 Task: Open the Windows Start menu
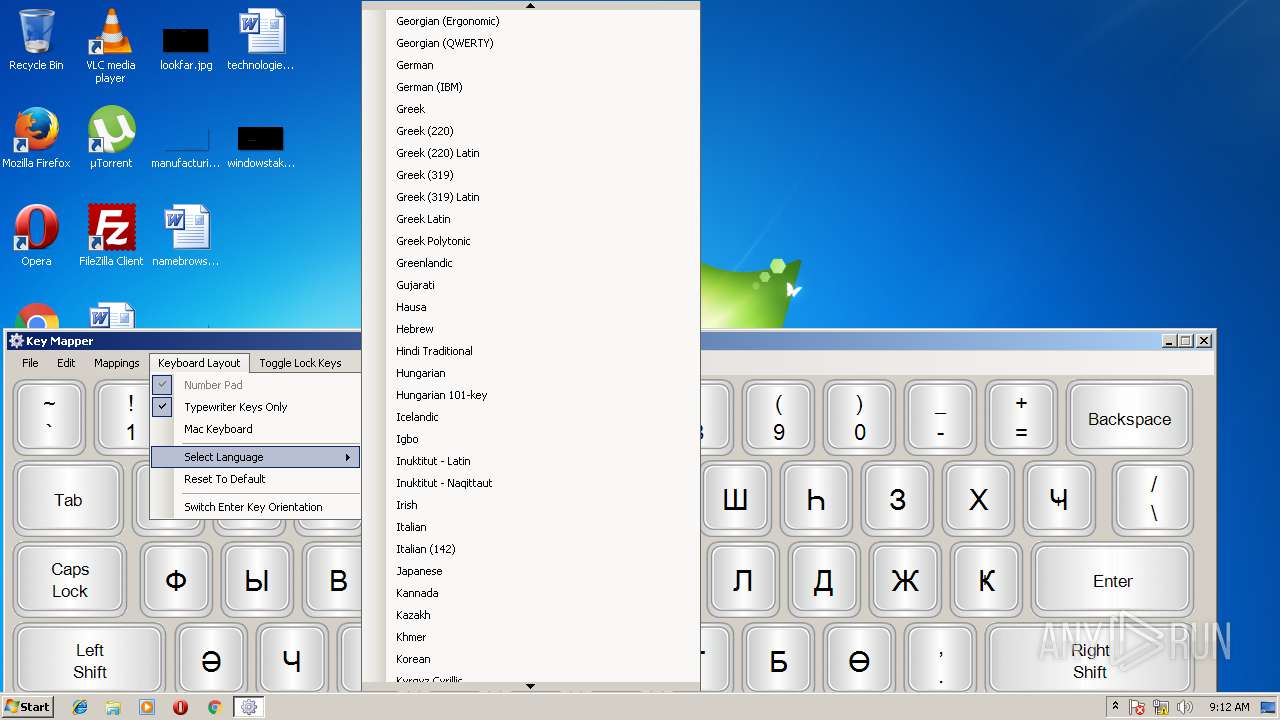tap(28, 707)
